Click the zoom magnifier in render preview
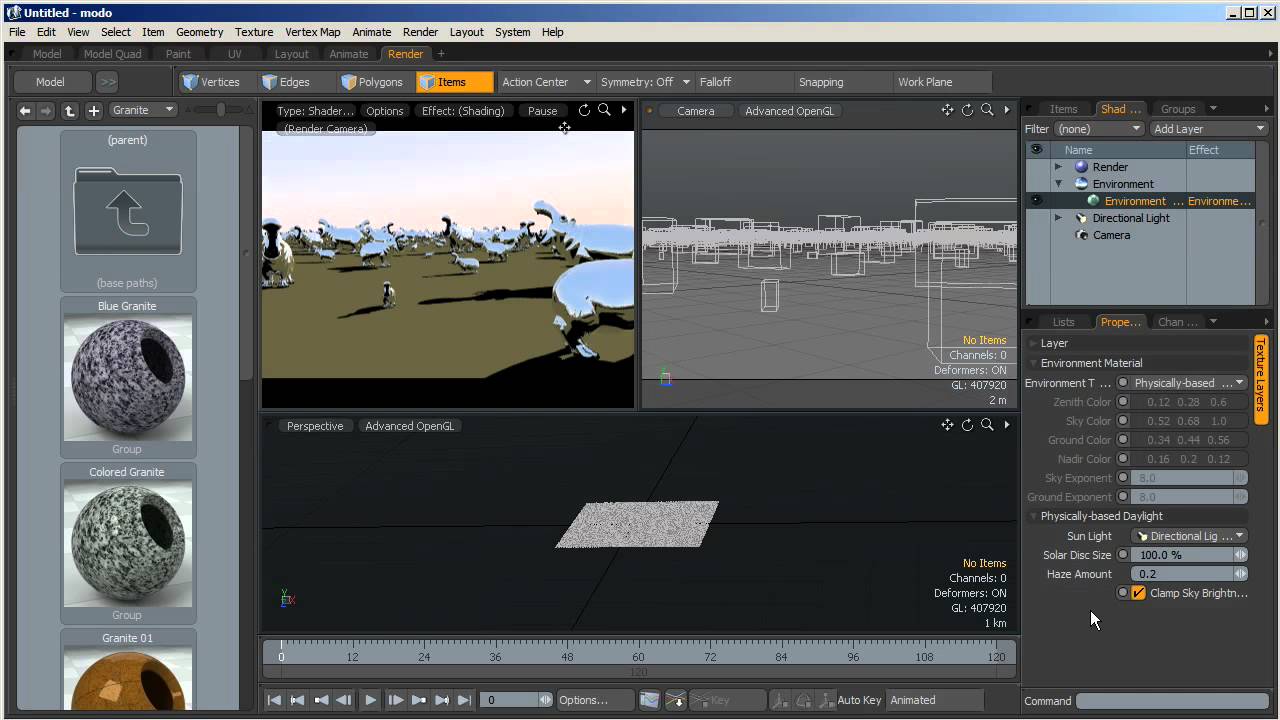This screenshot has height=720, width=1280. coord(604,110)
